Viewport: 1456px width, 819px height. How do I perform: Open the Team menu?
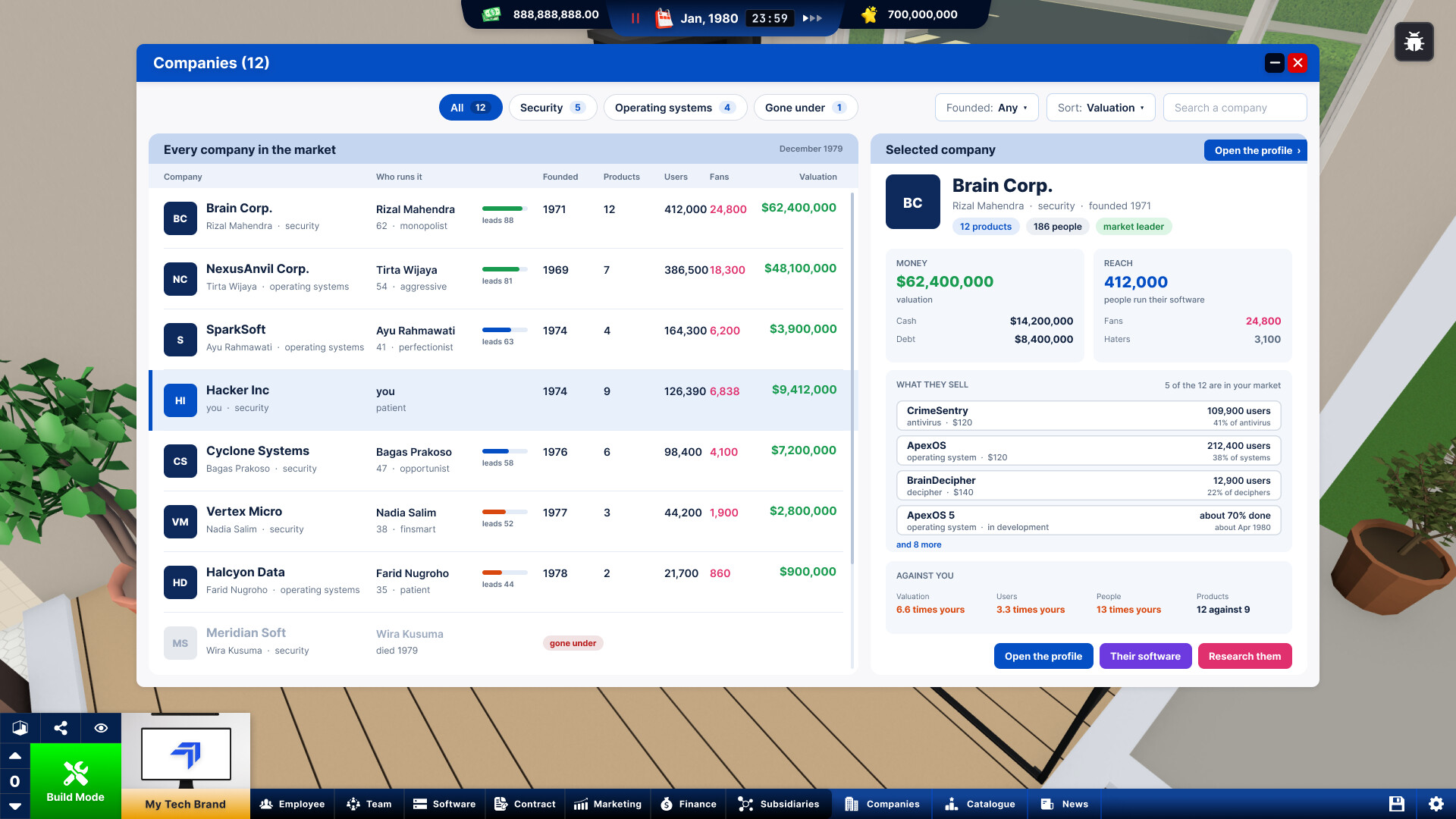click(369, 804)
